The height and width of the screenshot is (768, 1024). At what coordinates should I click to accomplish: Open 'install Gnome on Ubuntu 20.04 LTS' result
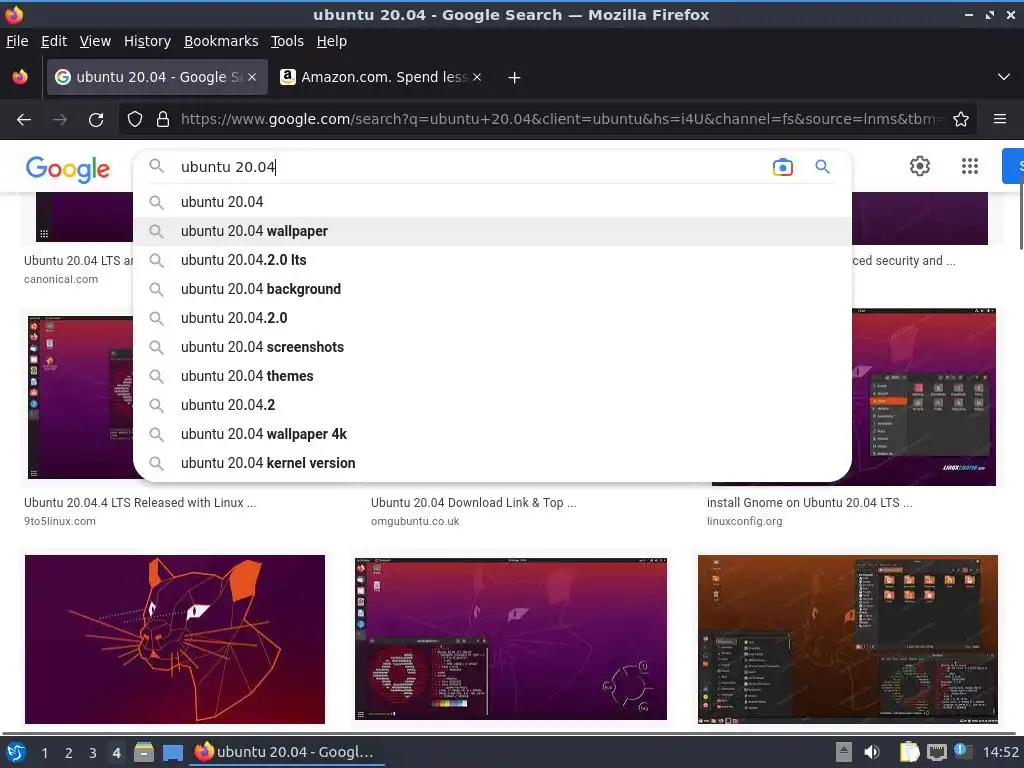pyautogui.click(x=810, y=503)
